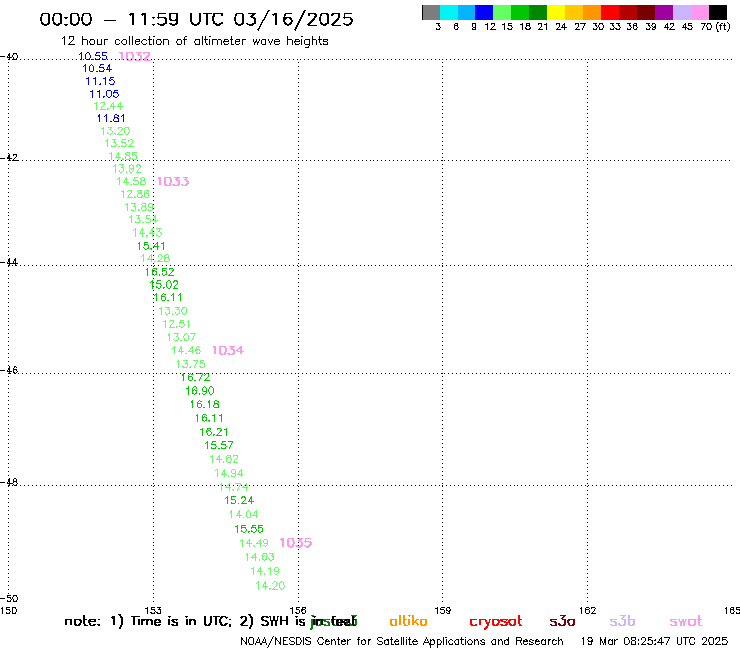Click the 'cryosat' satellite legend label
Screen dimensions: 740x650
click(496, 622)
